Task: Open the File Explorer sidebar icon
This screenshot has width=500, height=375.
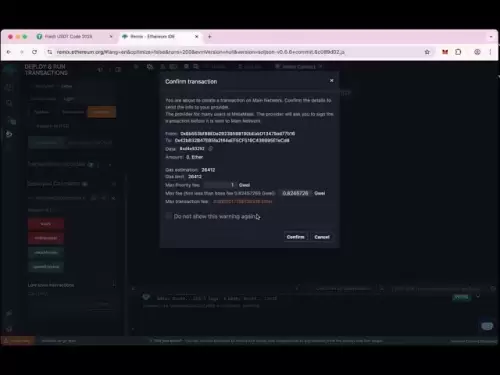Action: 9,87
